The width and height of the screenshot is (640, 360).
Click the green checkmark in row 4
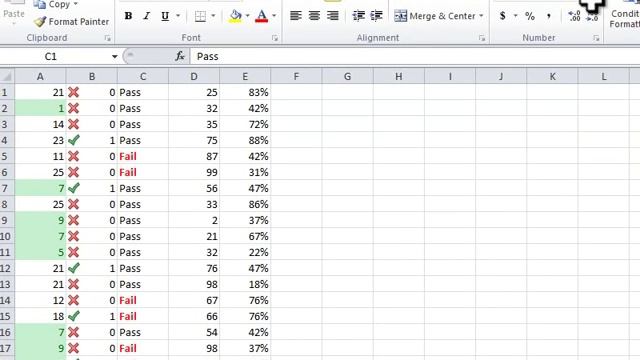coord(73,140)
